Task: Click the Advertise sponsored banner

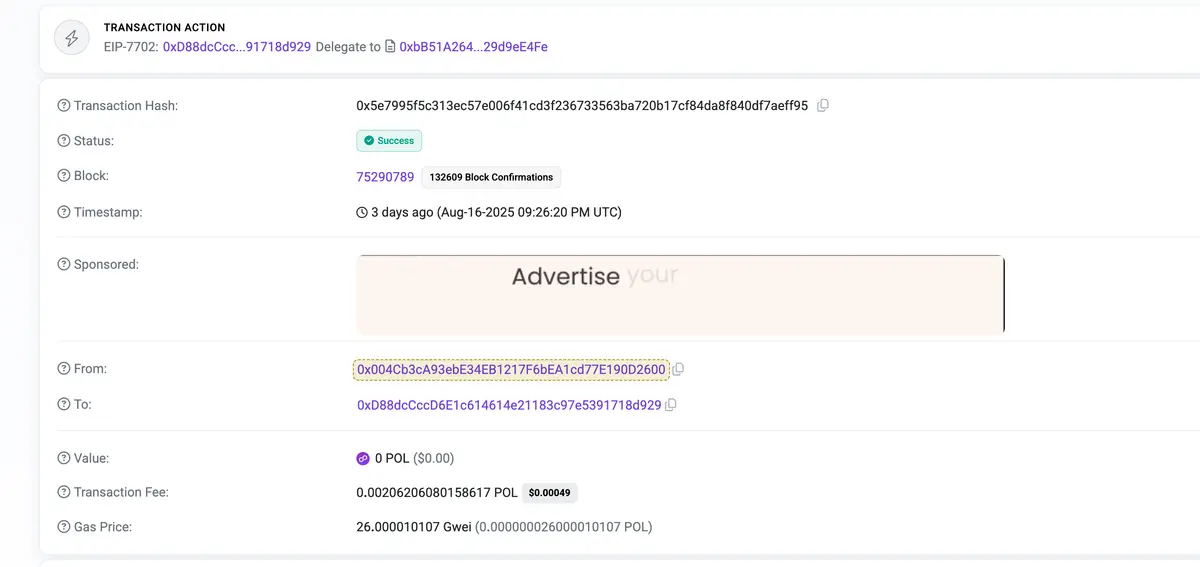Action: tap(680, 294)
